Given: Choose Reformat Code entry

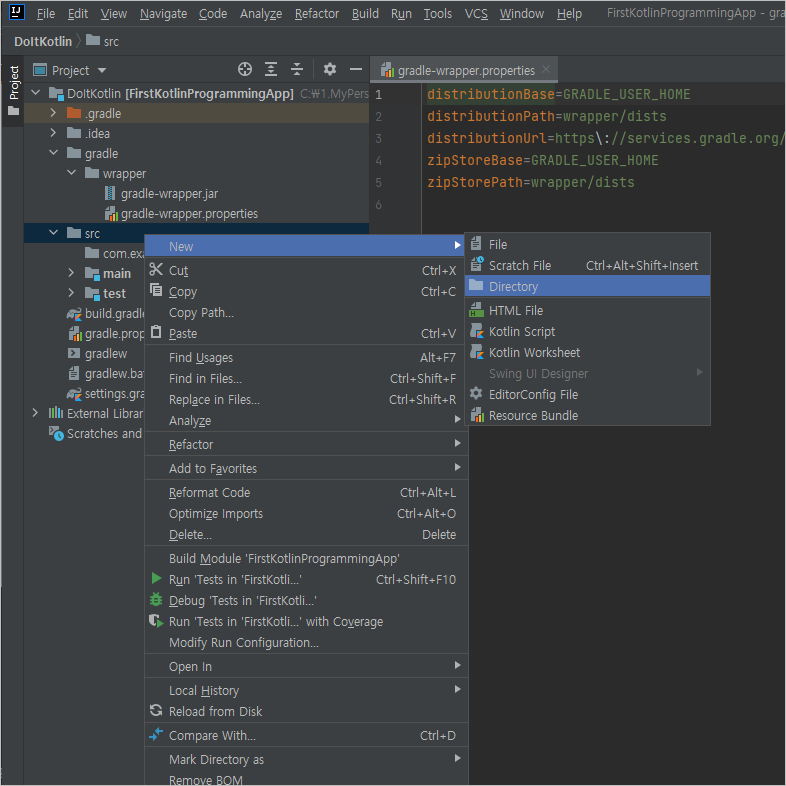Looking at the screenshot, I should (306, 492).
